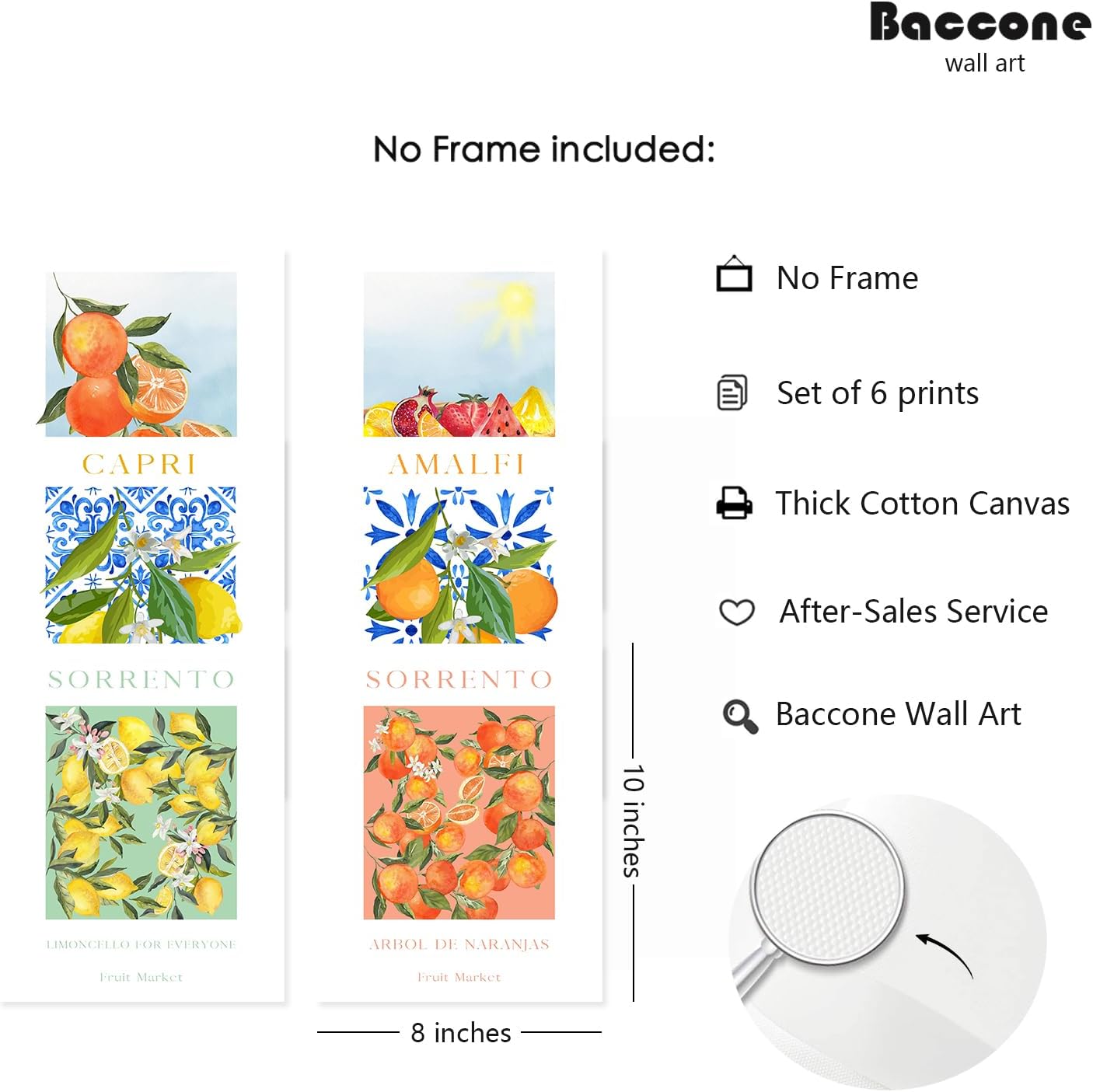Choose the coral Sorrento oranges print
Screen dimensions: 1093x1092
tap(459, 812)
